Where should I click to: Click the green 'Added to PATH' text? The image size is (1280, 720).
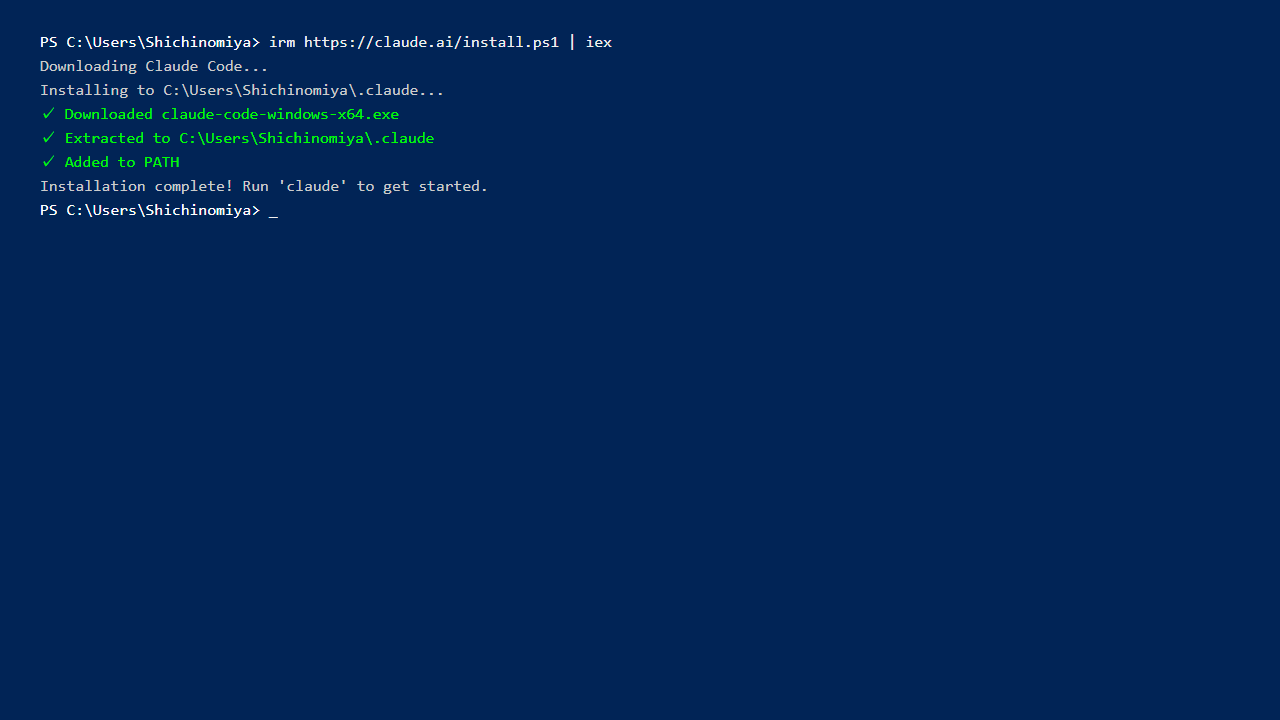(x=122, y=162)
